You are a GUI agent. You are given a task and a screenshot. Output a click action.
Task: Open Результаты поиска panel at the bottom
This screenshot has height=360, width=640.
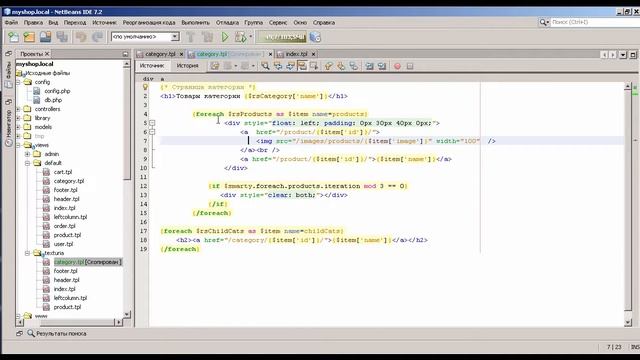[x=57, y=333]
